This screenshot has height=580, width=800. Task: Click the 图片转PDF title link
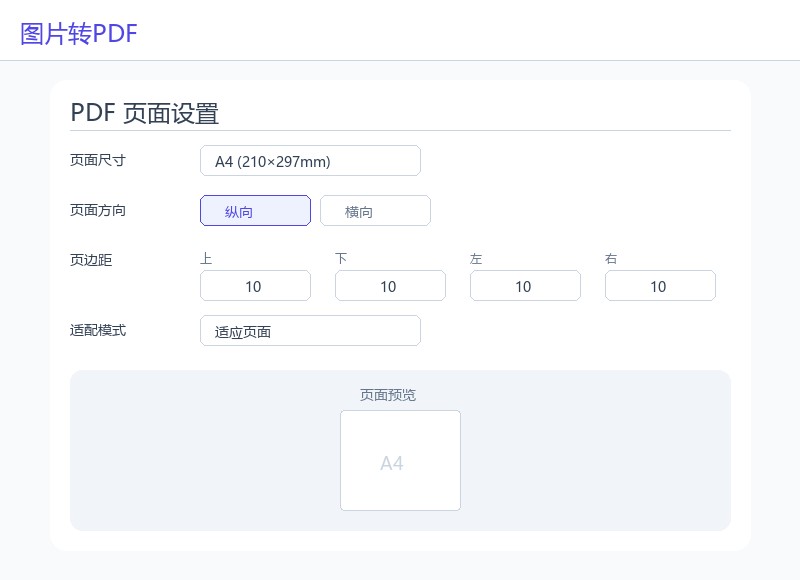coord(79,34)
